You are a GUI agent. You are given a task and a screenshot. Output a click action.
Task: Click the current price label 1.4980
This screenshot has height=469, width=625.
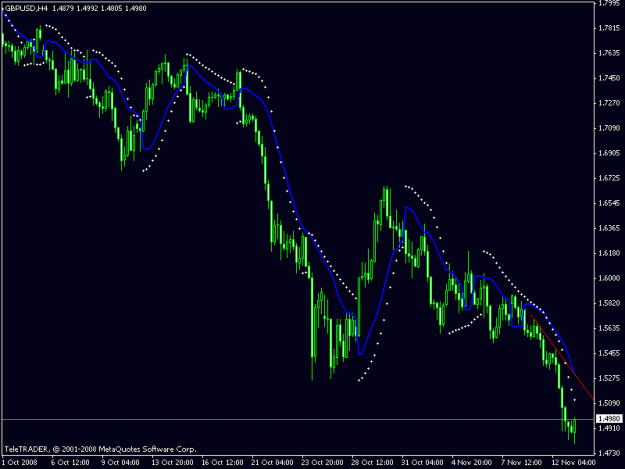(x=609, y=418)
